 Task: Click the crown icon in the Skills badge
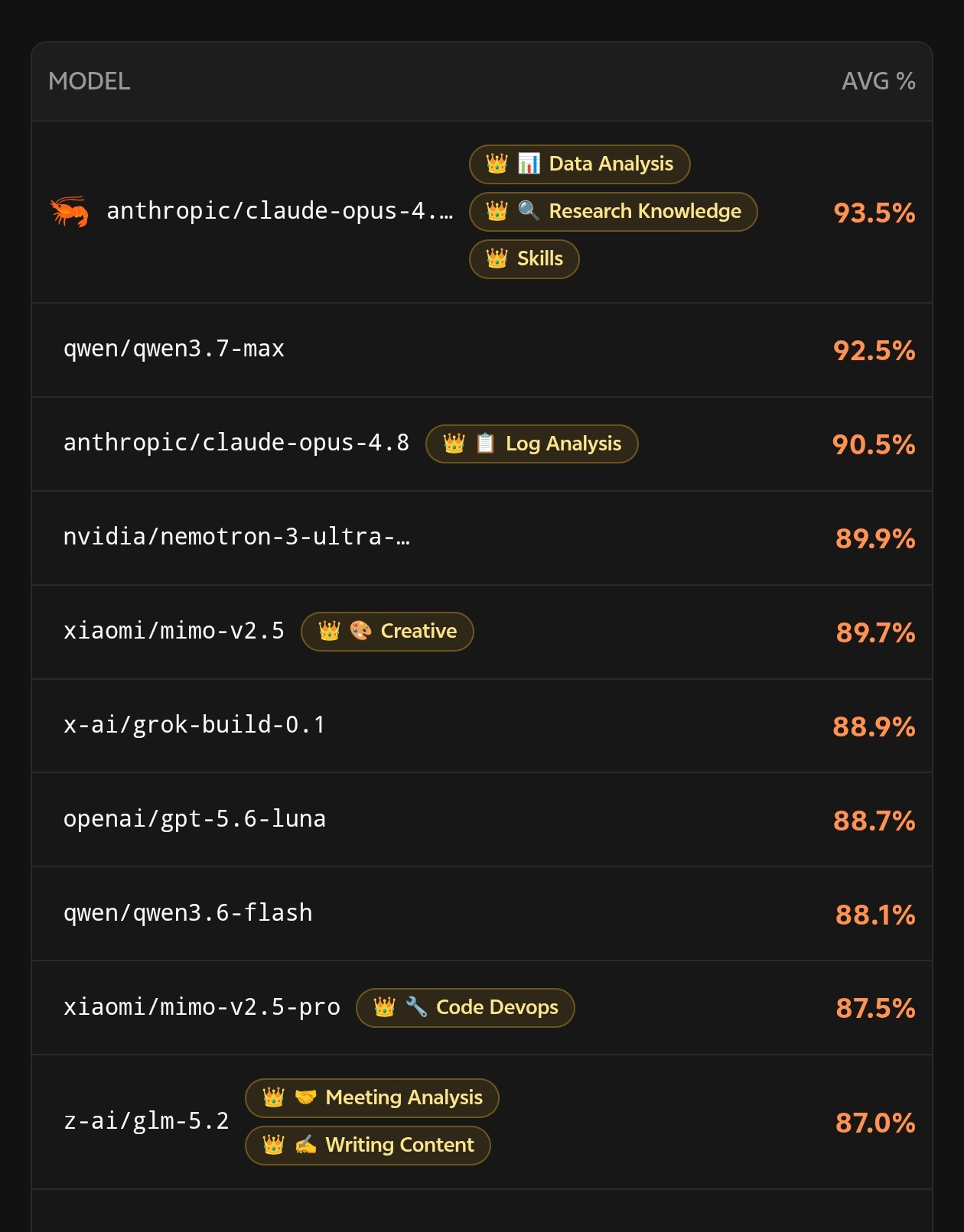pos(497,258)
